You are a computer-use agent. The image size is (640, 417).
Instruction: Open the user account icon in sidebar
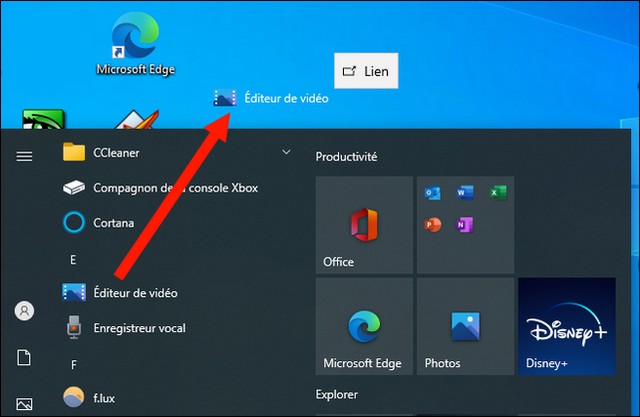click(24, 311)
